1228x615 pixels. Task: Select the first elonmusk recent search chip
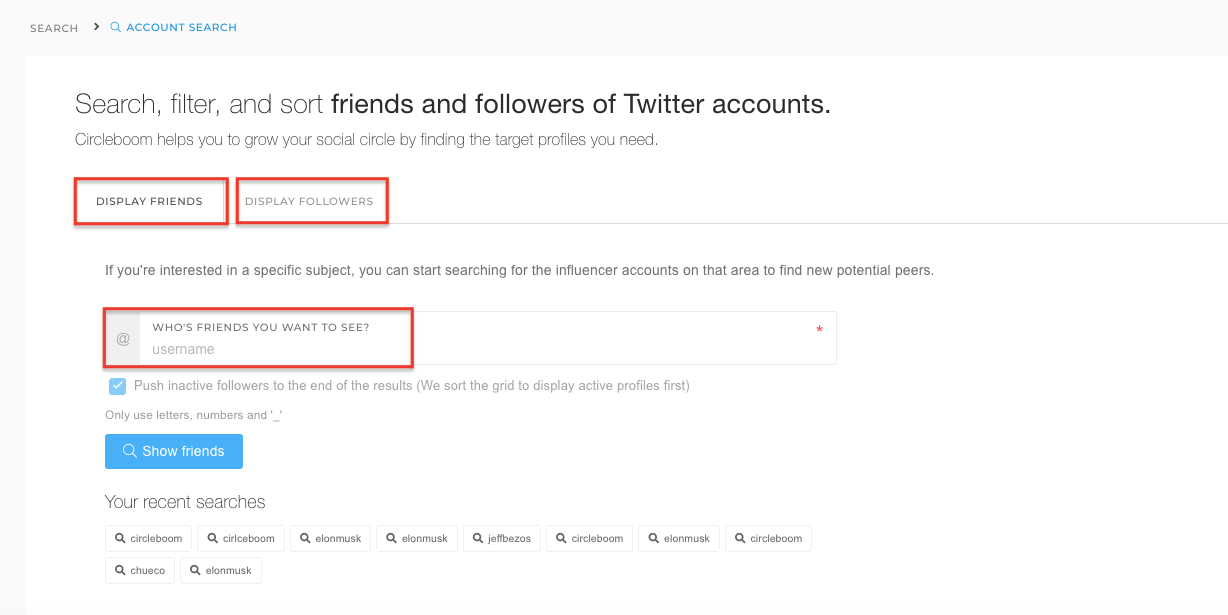click(330, 538)
